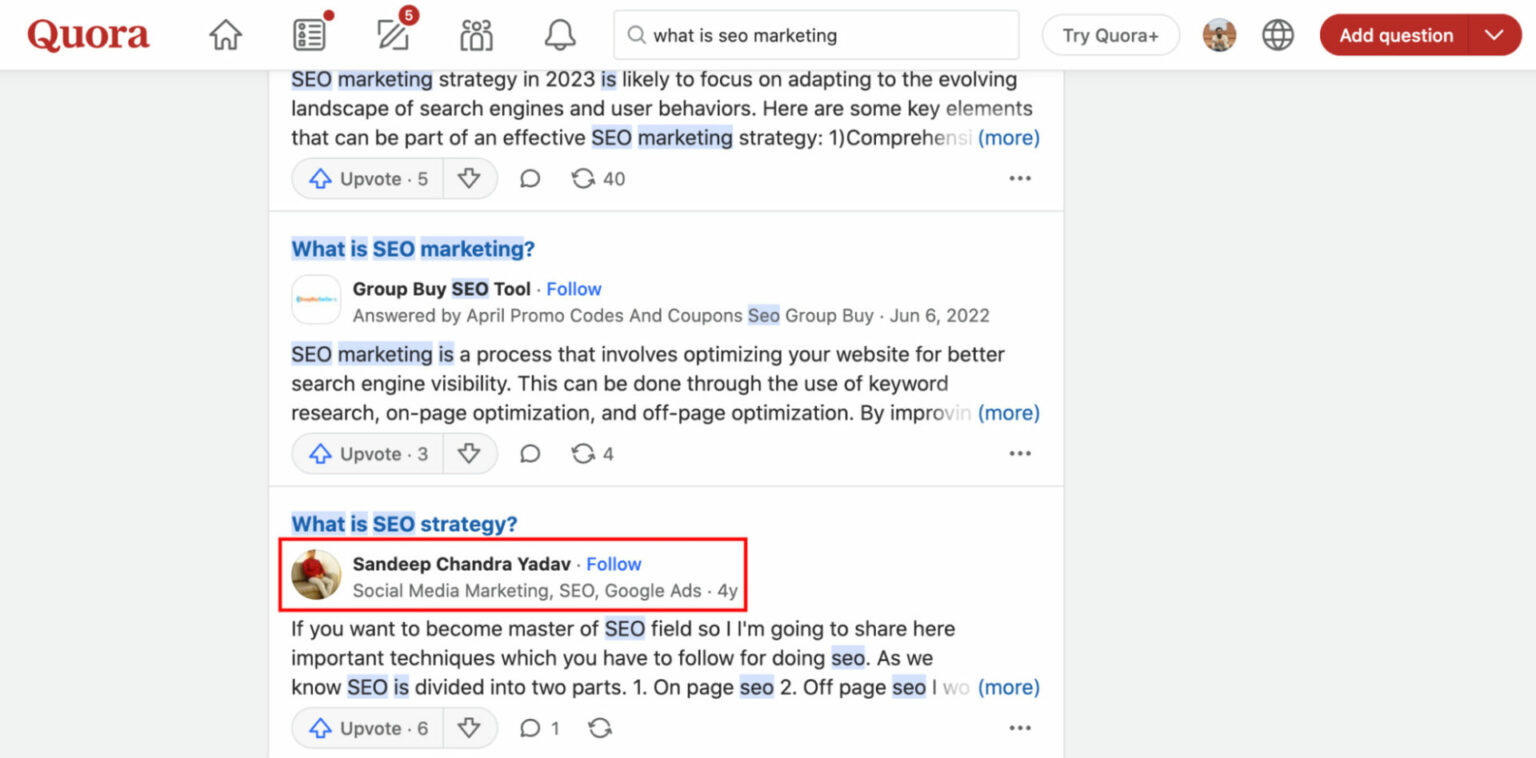Click the pencil answer-requests icon
The image size is (1536, 758).
click(x=392, y=34)
